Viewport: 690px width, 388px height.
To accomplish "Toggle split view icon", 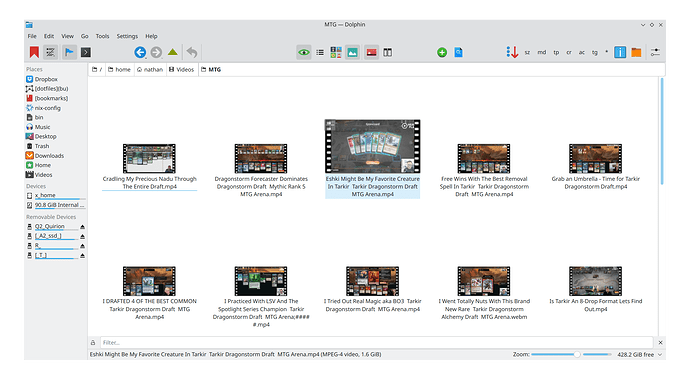I will (x=387, y=52).
